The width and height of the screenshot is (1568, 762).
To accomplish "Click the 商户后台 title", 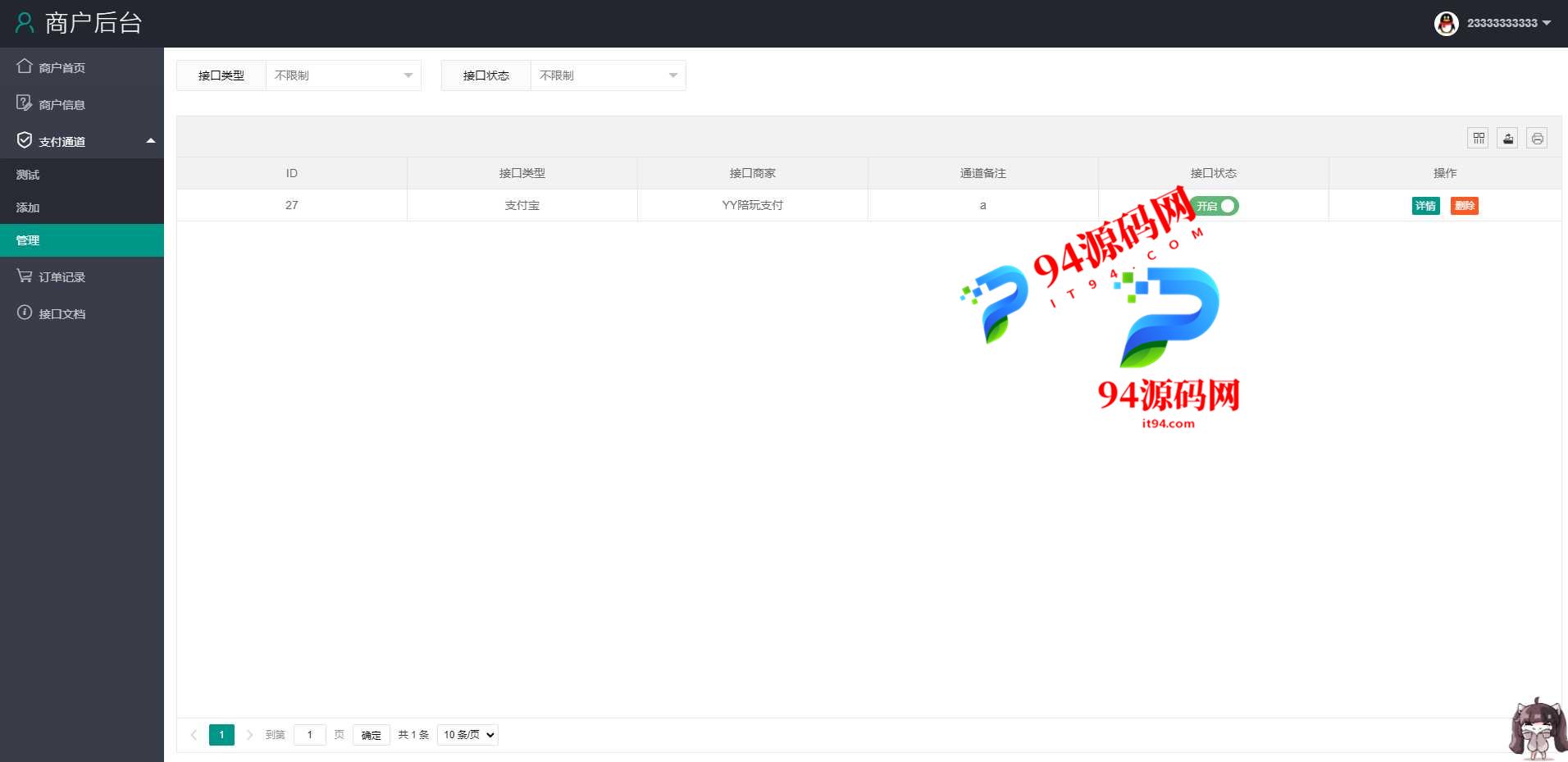I will (x=93, y=23).
